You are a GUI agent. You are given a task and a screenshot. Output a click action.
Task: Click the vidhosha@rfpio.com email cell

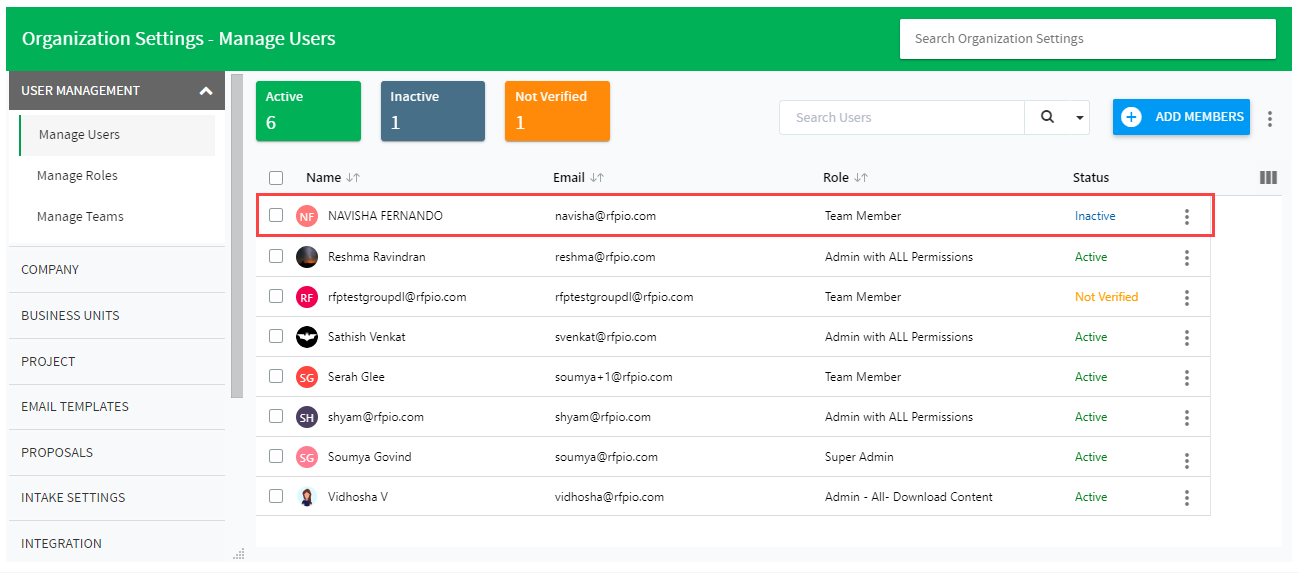point(609,497)
